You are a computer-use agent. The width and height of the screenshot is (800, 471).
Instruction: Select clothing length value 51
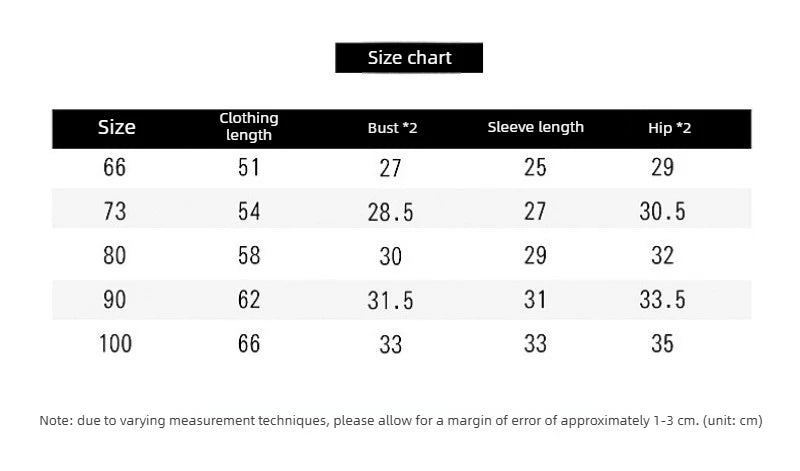tap(249, 167)
